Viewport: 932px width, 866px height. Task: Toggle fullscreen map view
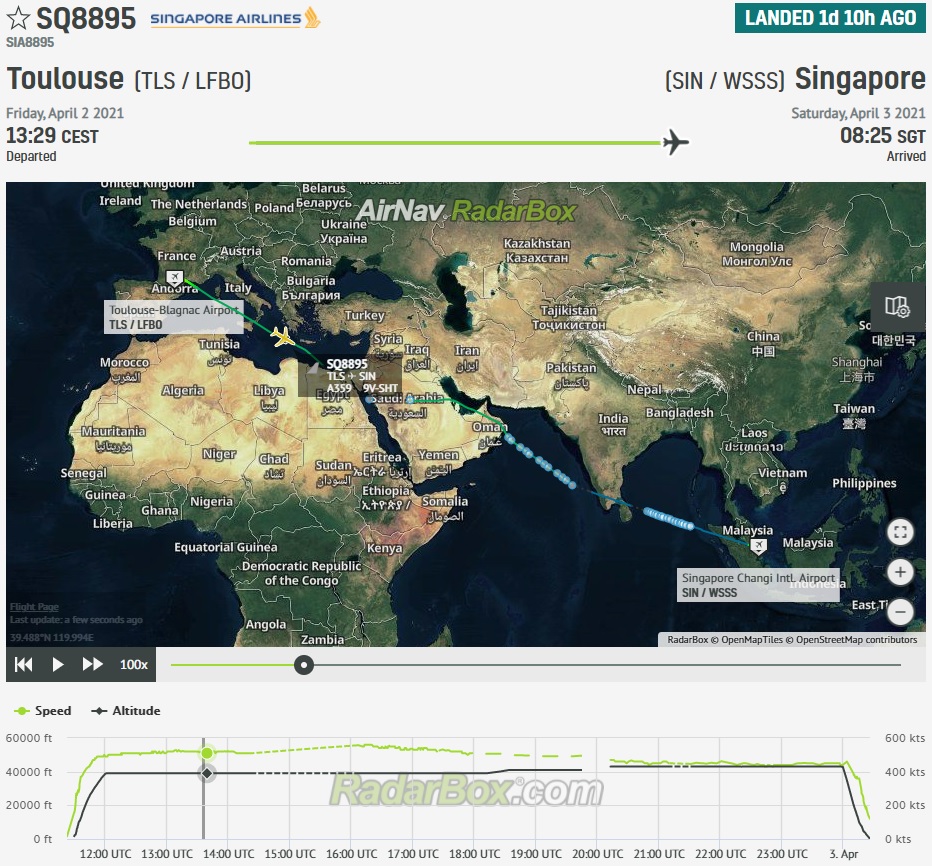[x=900, y=532]
